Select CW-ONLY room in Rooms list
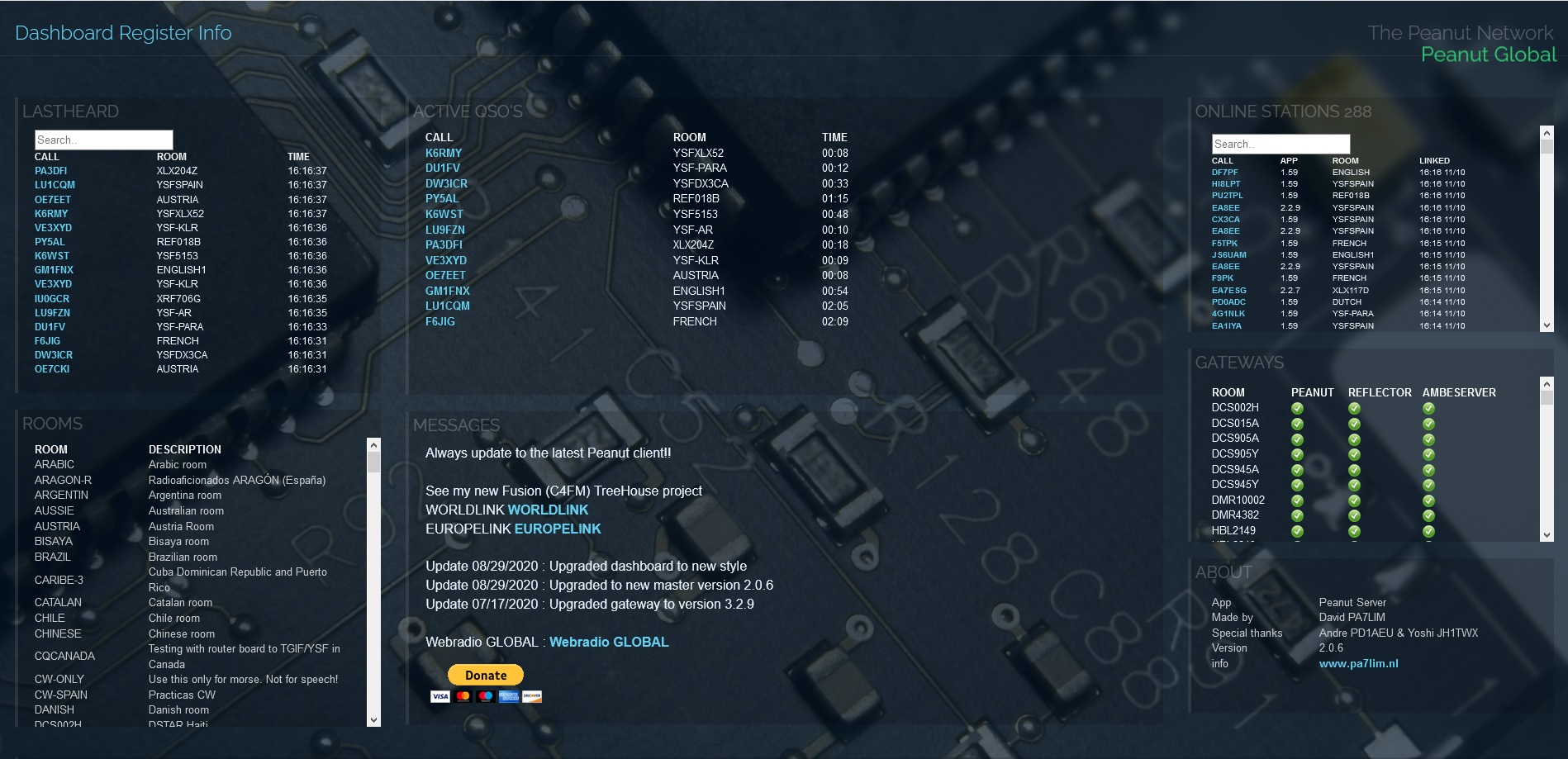Image resolution: width=1568 pixels, height=759 pixels. (x=59, y=680)
